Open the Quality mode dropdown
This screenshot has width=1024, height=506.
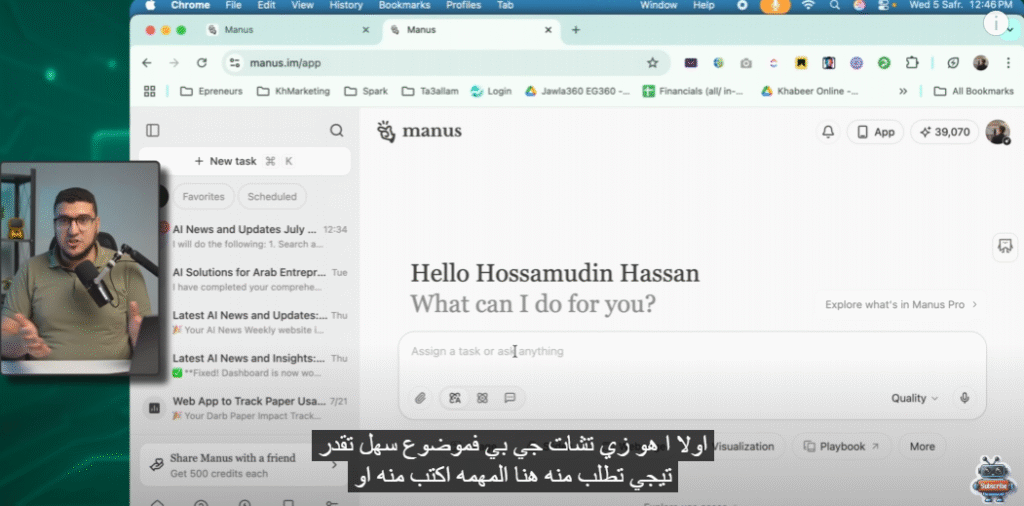click(914, 398)
